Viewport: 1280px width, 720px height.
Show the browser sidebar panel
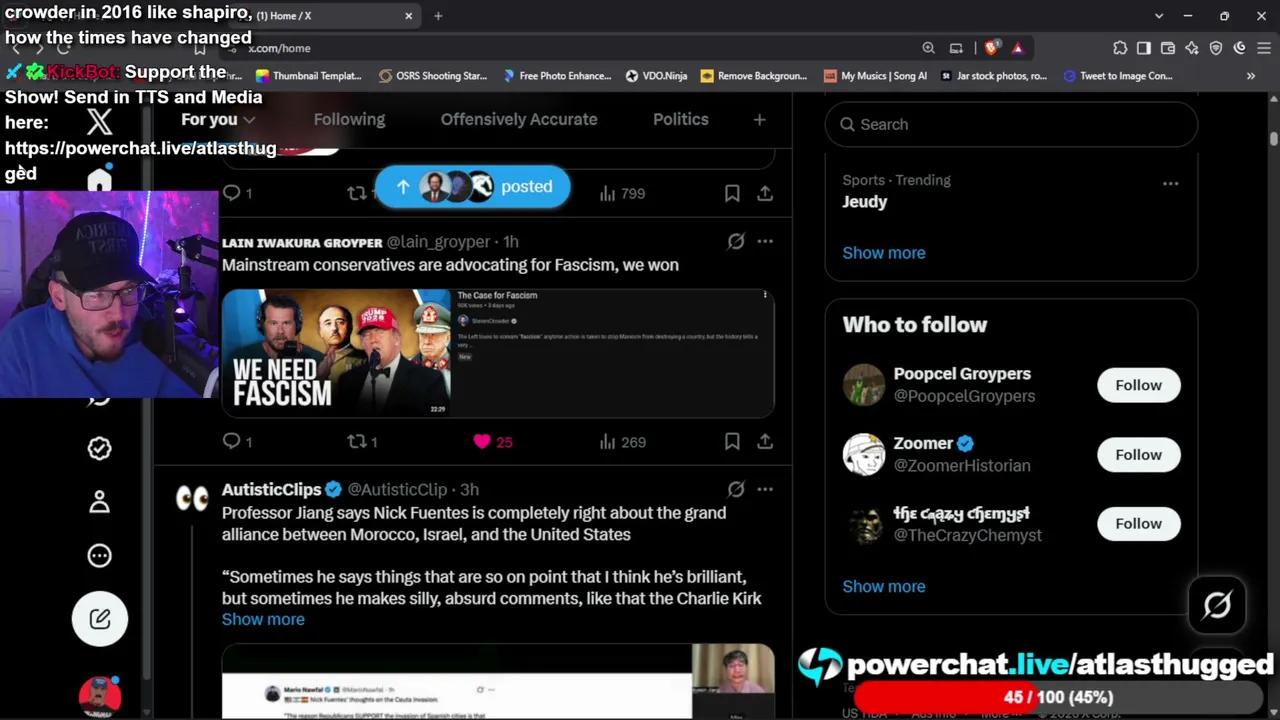click(x=1144, y=48)
